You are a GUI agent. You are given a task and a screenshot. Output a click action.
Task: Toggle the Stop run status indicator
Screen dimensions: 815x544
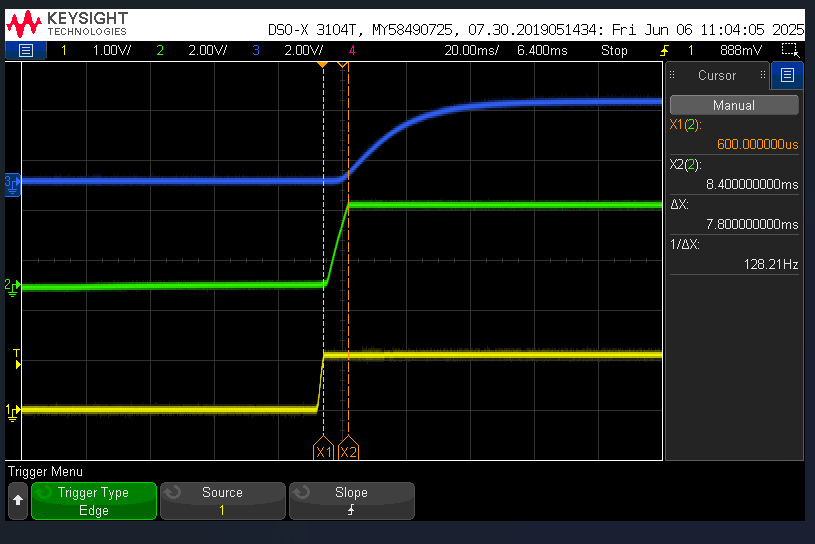pos(614,50)
